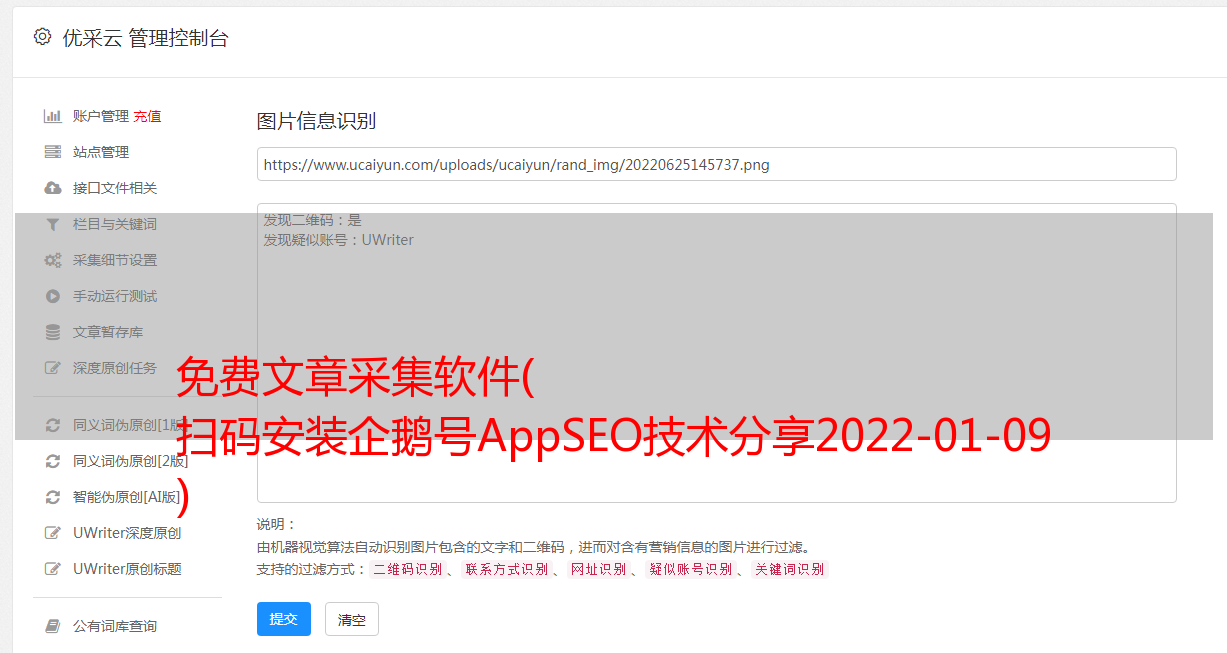Click the bar chart icon for 账户管理
Image resolution: width=1227 pixels, height=653 pixels.
[x=53, y=116]
